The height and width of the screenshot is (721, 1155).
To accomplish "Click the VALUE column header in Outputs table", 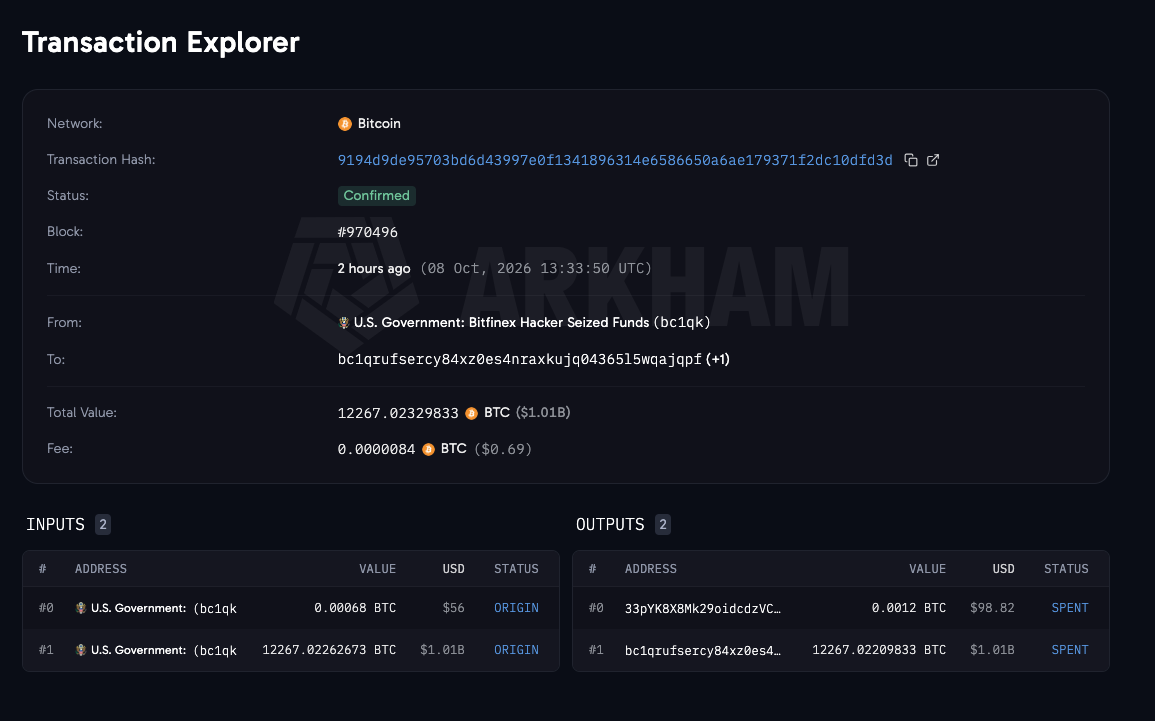I will coord(927,569).
